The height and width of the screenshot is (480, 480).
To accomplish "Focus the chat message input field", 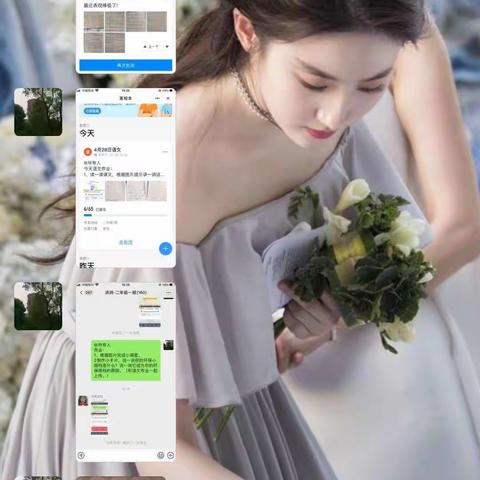I will pos(121,455).
